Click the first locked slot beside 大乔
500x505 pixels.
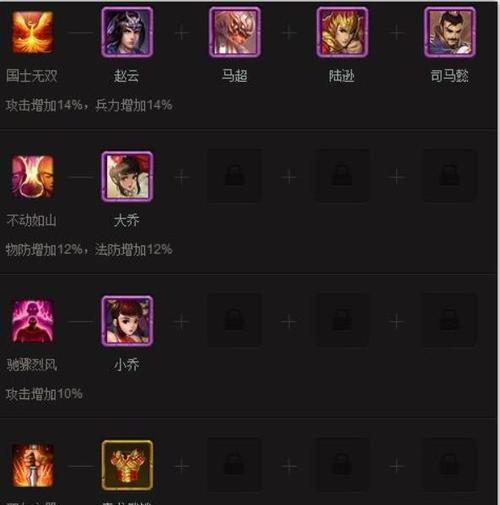(x=235, y=176)
